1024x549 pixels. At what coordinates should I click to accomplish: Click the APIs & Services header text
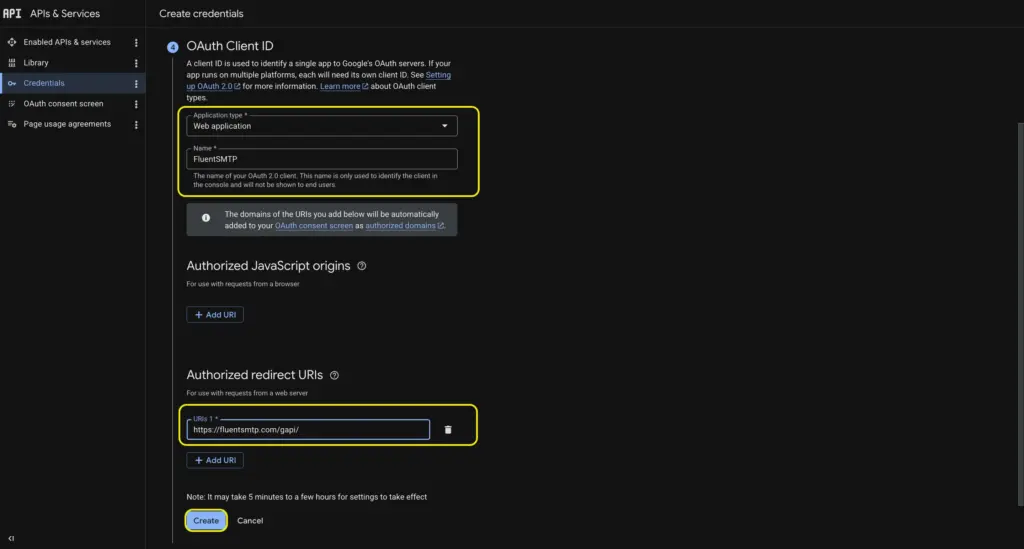click(x=65, y=13)
